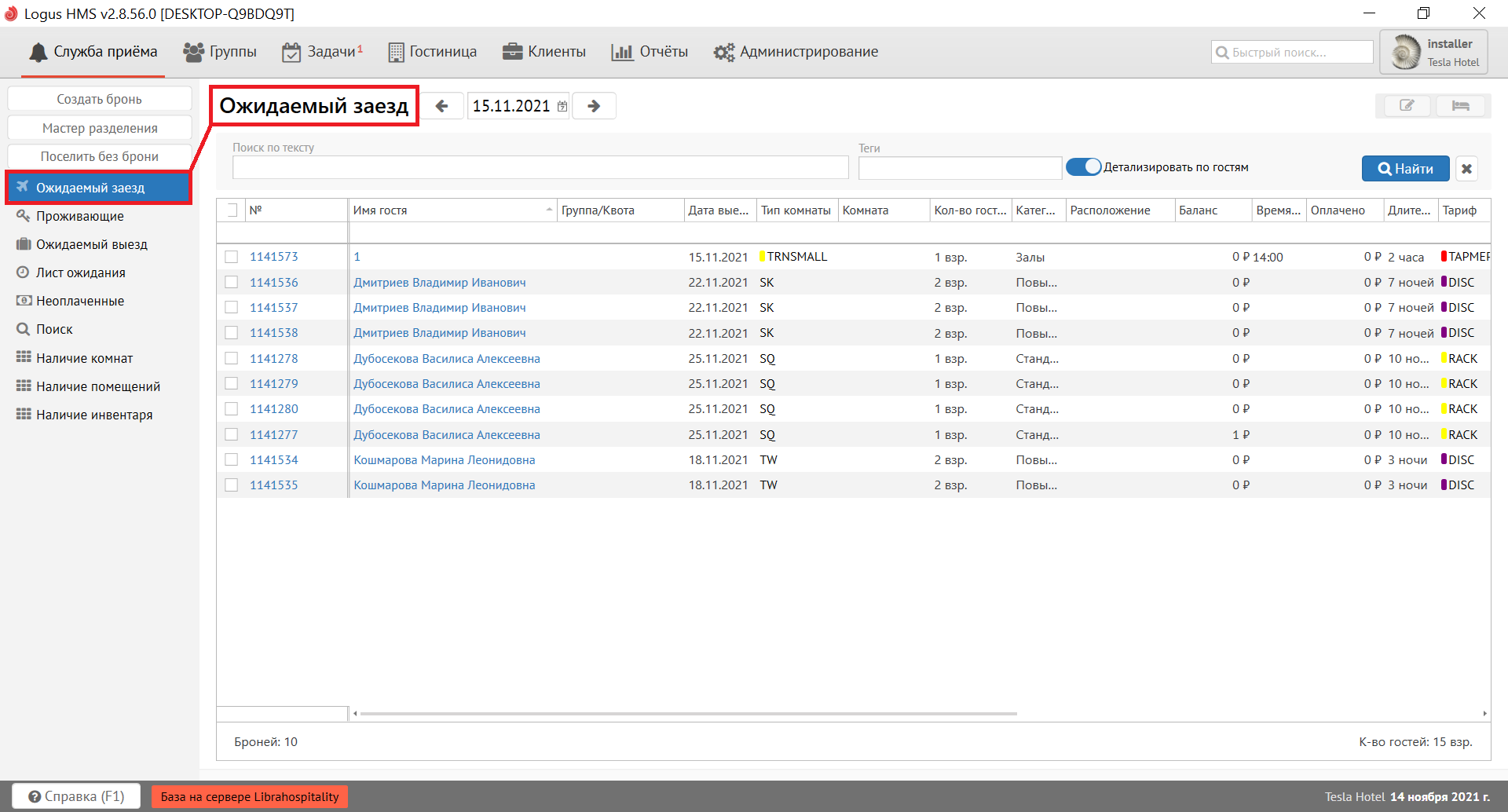This screenshot has width=1508, height=812.
Task: Open the Отчёты menu
Action: (650, 52)
